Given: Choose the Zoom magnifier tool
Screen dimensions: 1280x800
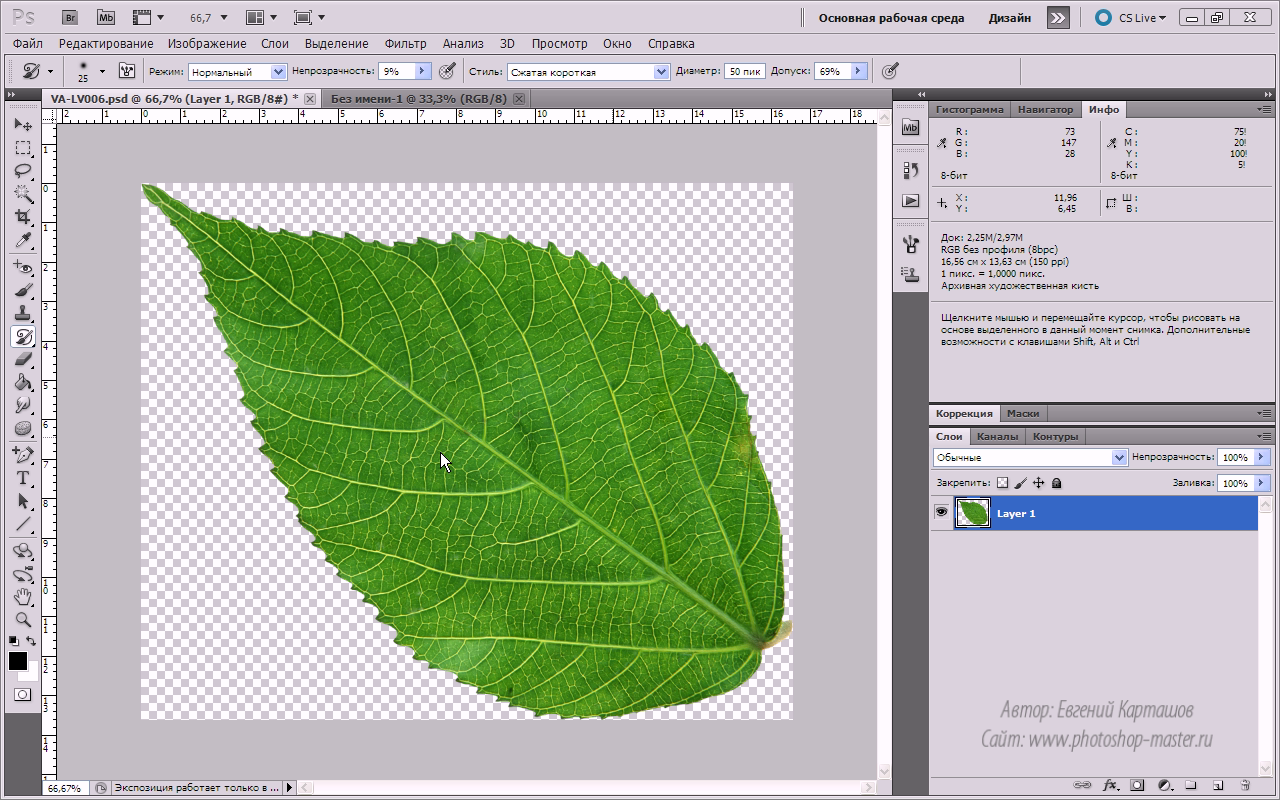Looking at the screenshot, I should coord(23,620).
